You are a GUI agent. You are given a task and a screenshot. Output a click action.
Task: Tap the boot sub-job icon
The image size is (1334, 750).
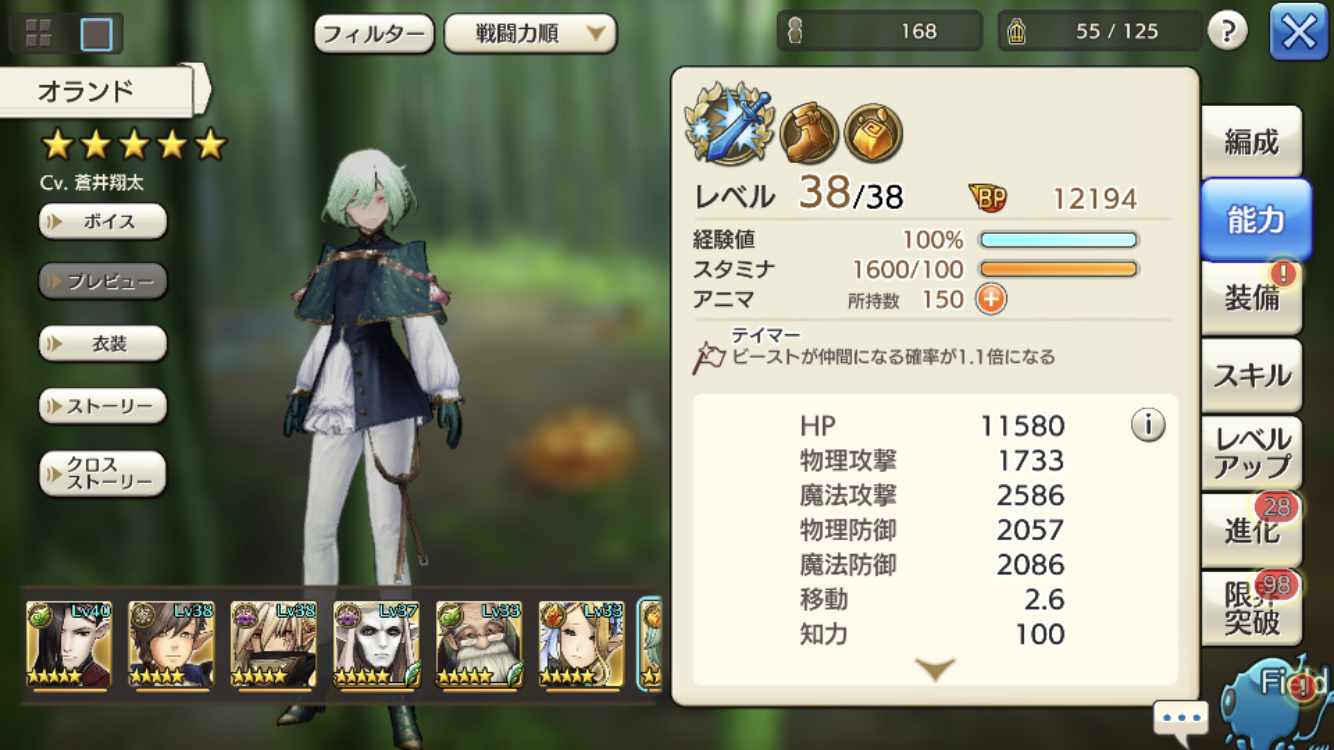tap(809, 133)
